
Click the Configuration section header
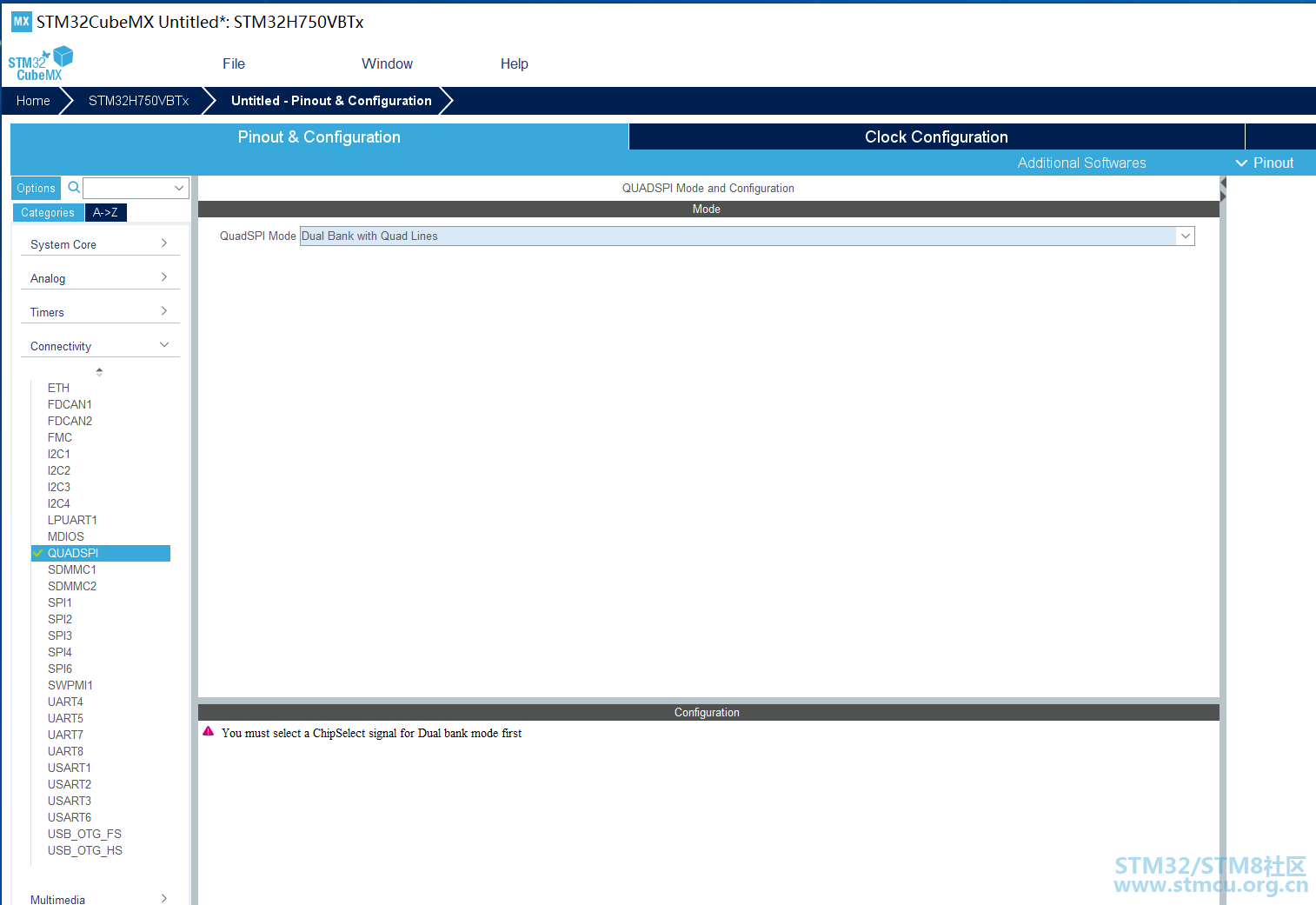pos(708,712)
